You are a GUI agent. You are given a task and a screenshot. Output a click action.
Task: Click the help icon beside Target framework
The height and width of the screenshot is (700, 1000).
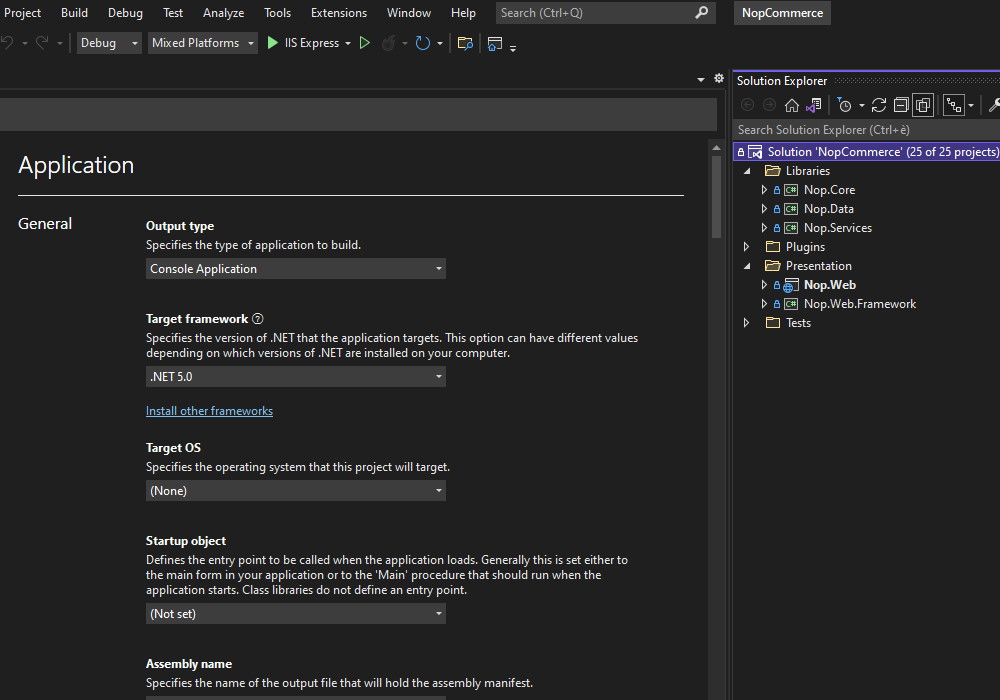(258, 319)
